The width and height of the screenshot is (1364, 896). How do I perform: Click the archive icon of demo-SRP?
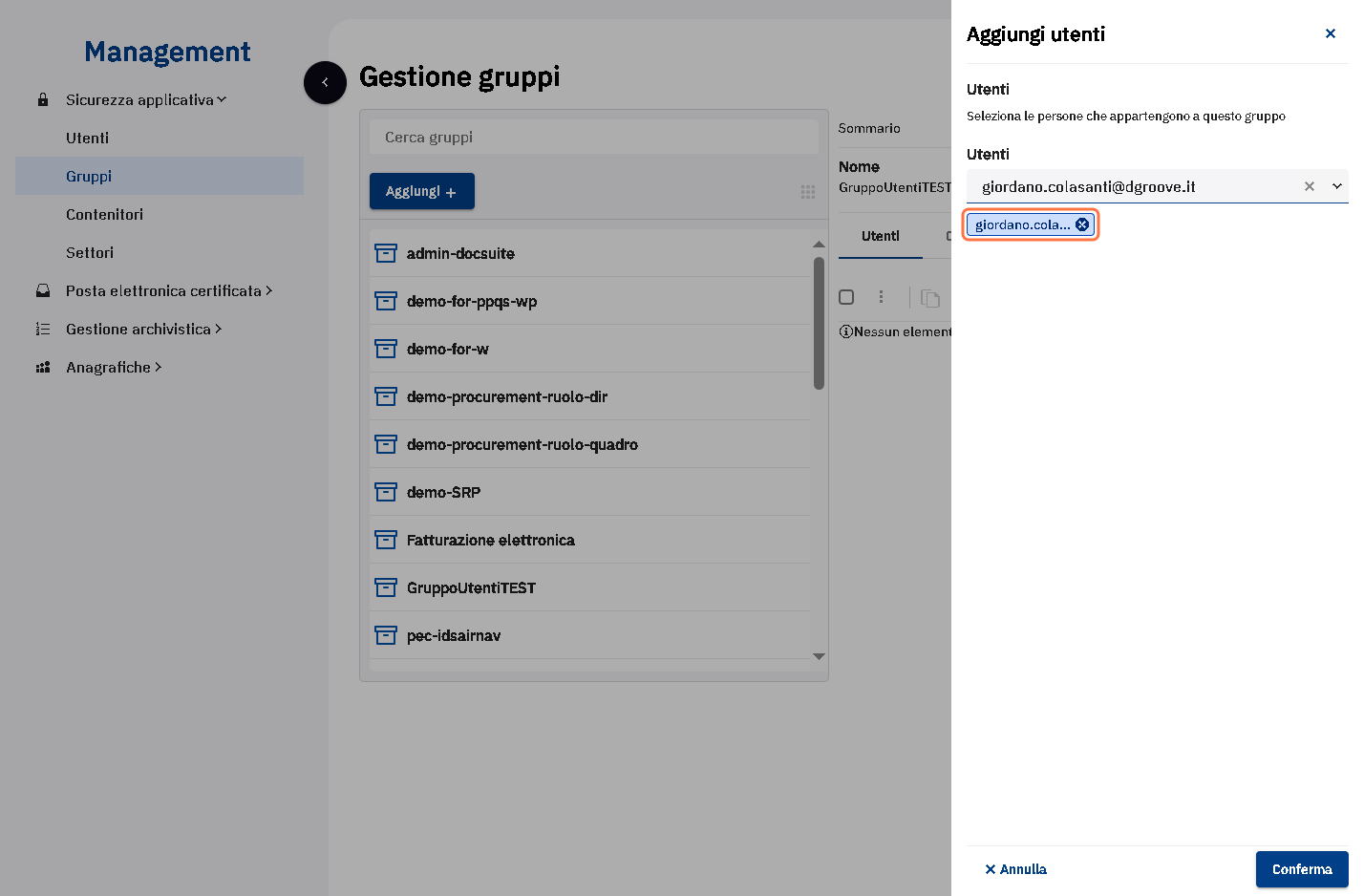[x=386, y=492]
